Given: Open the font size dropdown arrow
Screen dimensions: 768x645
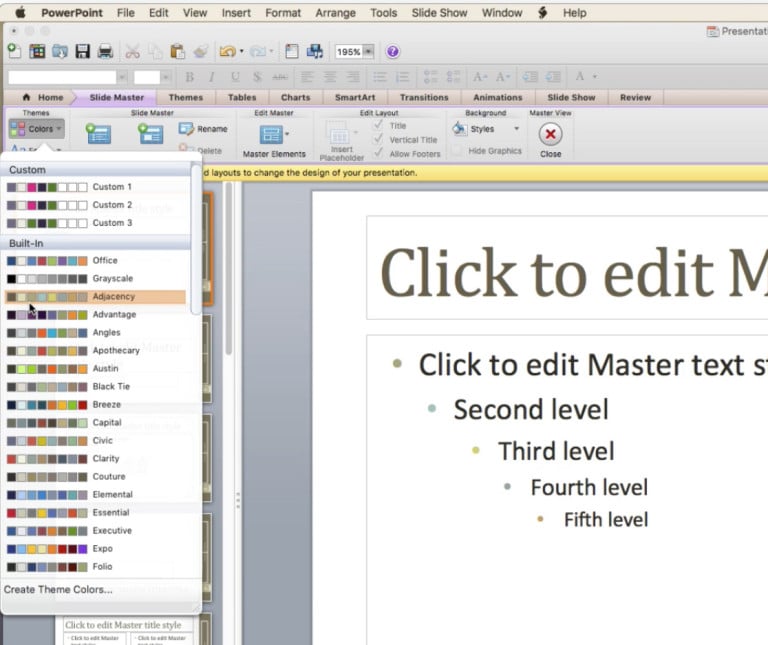Looking at the screenshot, I should coord(166,77).
